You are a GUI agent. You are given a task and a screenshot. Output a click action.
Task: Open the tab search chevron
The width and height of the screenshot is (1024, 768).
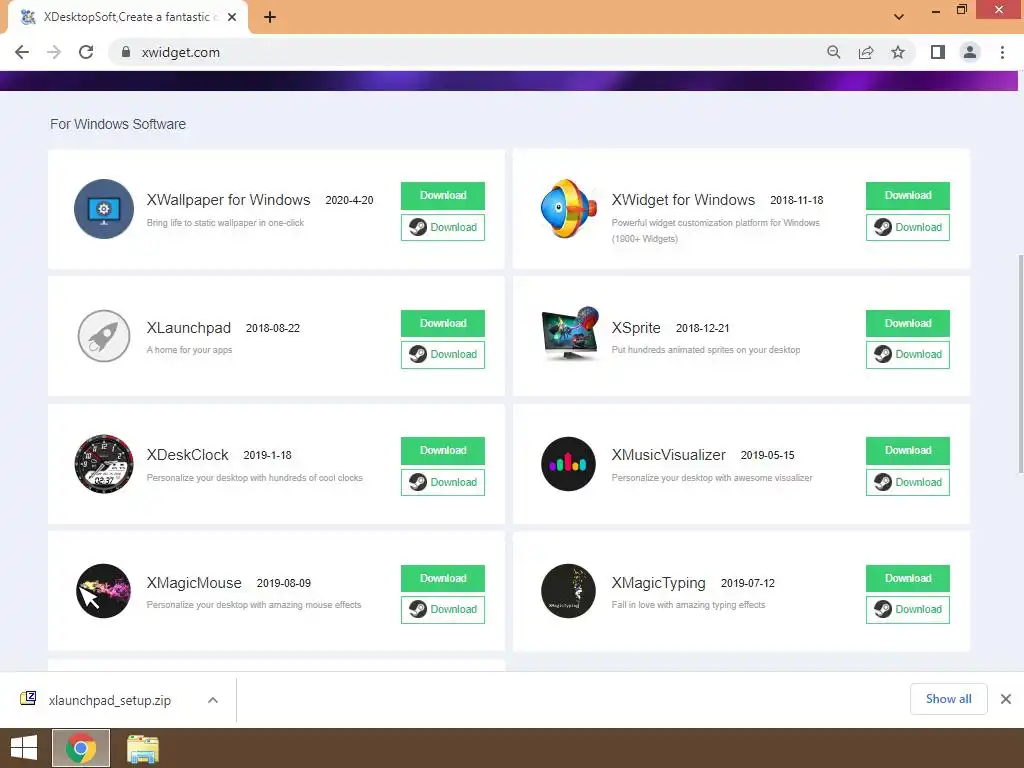tap(899, 17)
